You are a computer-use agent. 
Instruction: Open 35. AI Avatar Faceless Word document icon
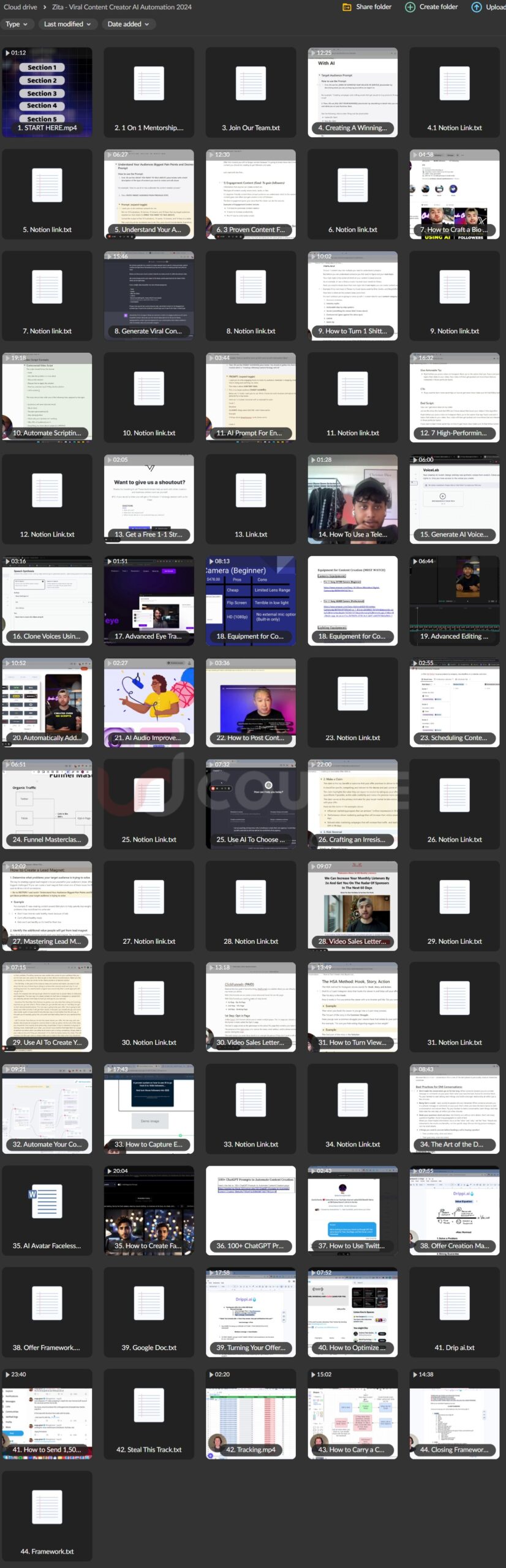coord(47,1202)
